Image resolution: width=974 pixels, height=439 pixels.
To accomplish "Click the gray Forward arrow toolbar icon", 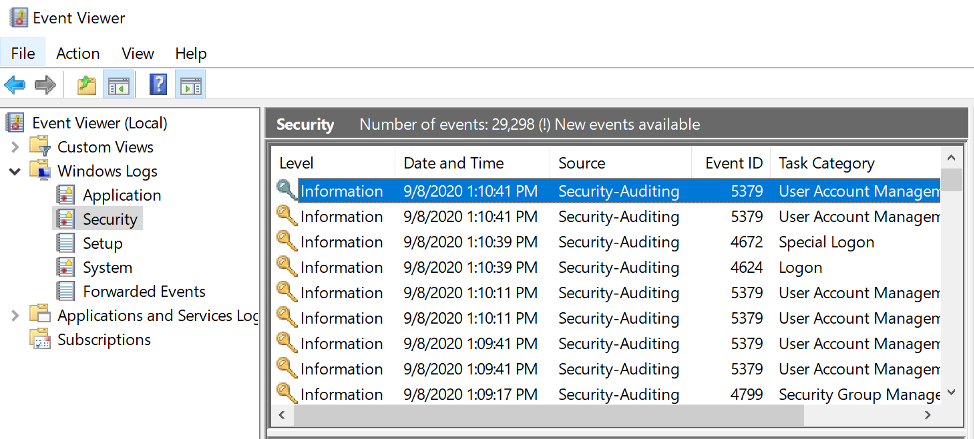I will click(x=45, y=85).
